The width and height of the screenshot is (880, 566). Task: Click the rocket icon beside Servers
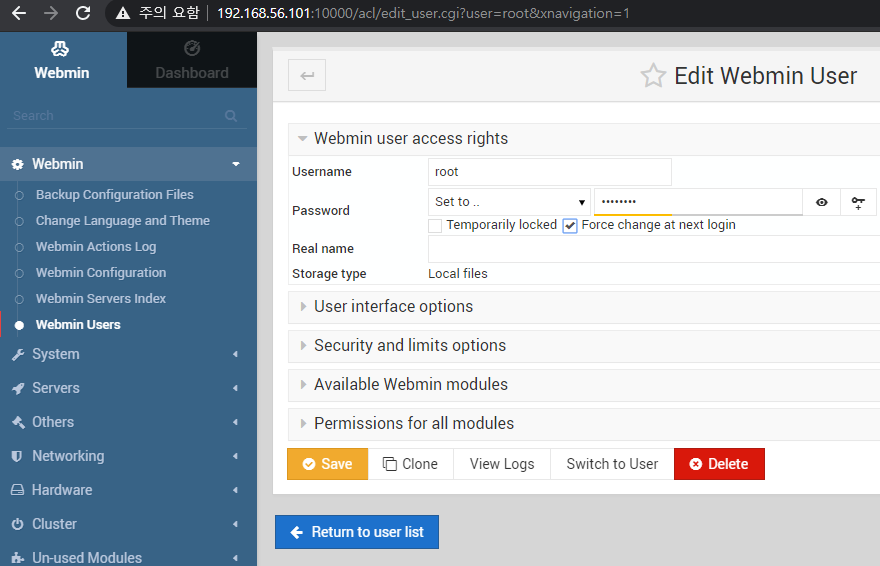tap(18, 388)
